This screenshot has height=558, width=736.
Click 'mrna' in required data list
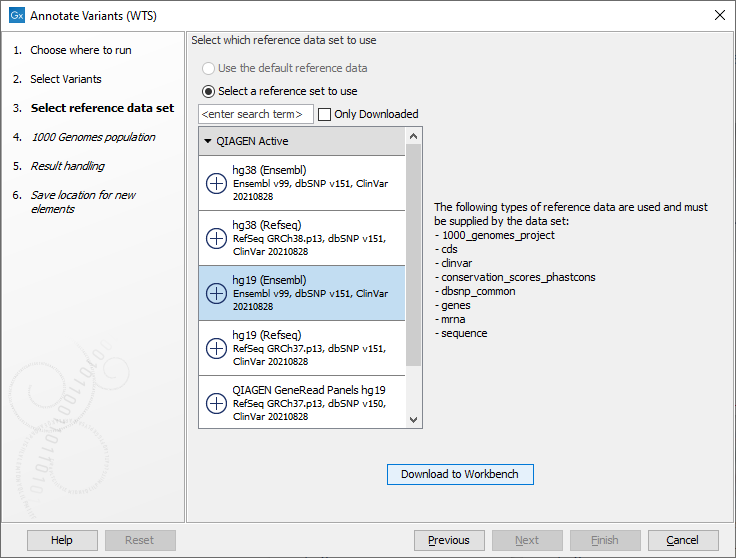[453, 320]
